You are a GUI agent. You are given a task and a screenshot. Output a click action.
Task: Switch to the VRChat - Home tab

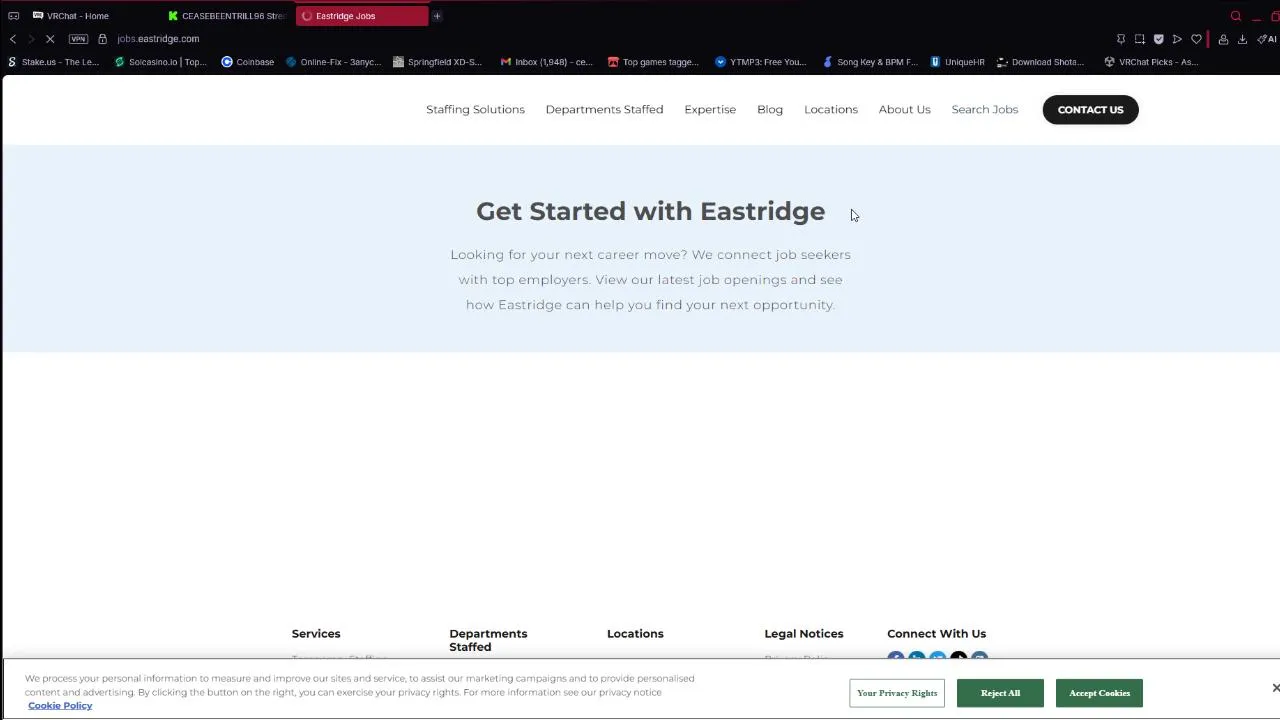tap(78, 16)
